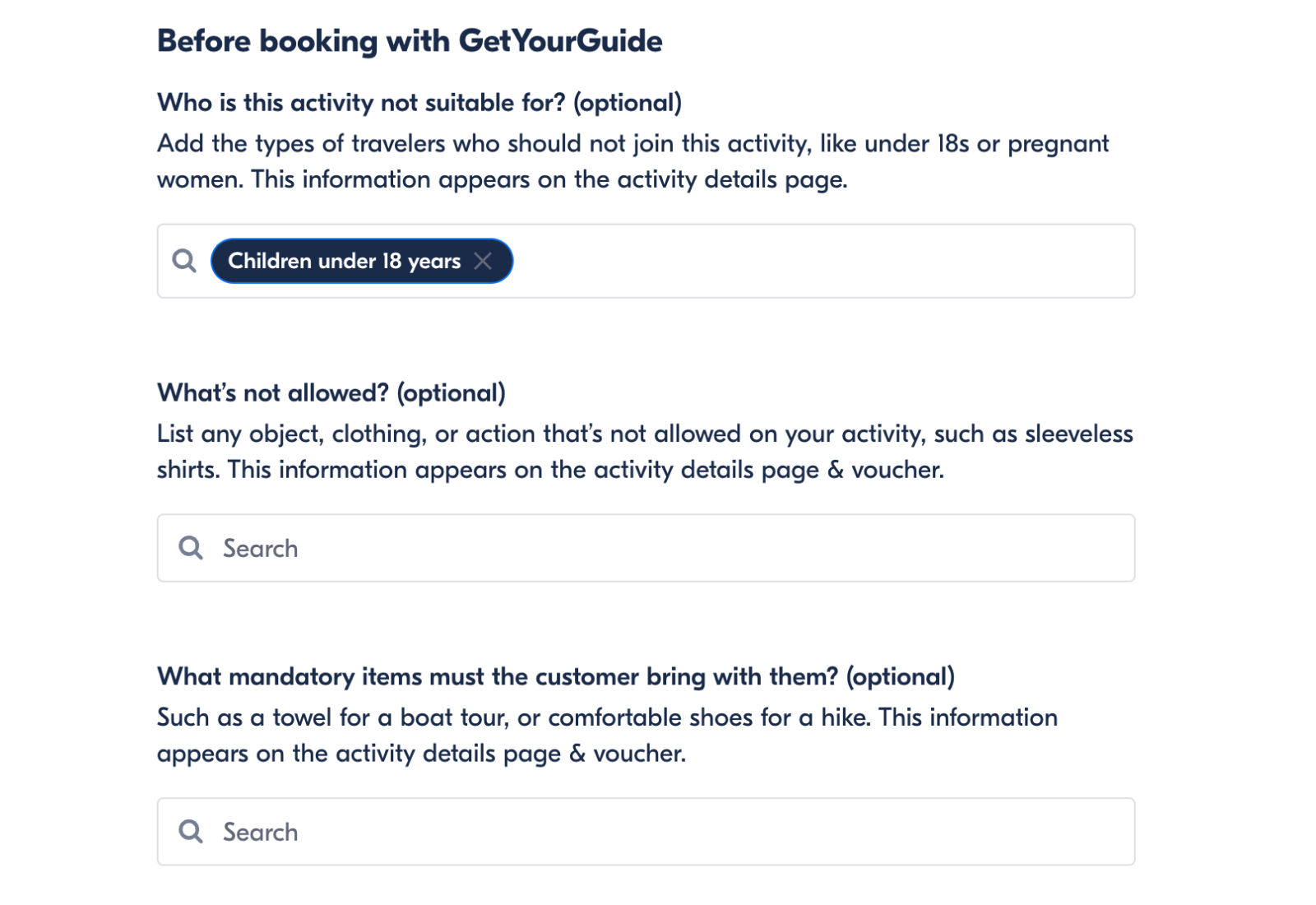
Task: Click the mandatory items question heading
Action: coord(555,675)
